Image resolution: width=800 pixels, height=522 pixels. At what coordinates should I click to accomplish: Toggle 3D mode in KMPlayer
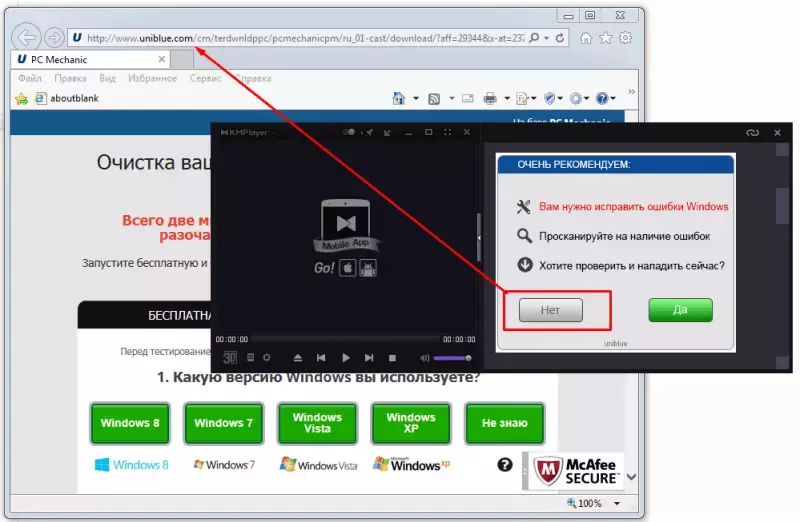point(230,358)
